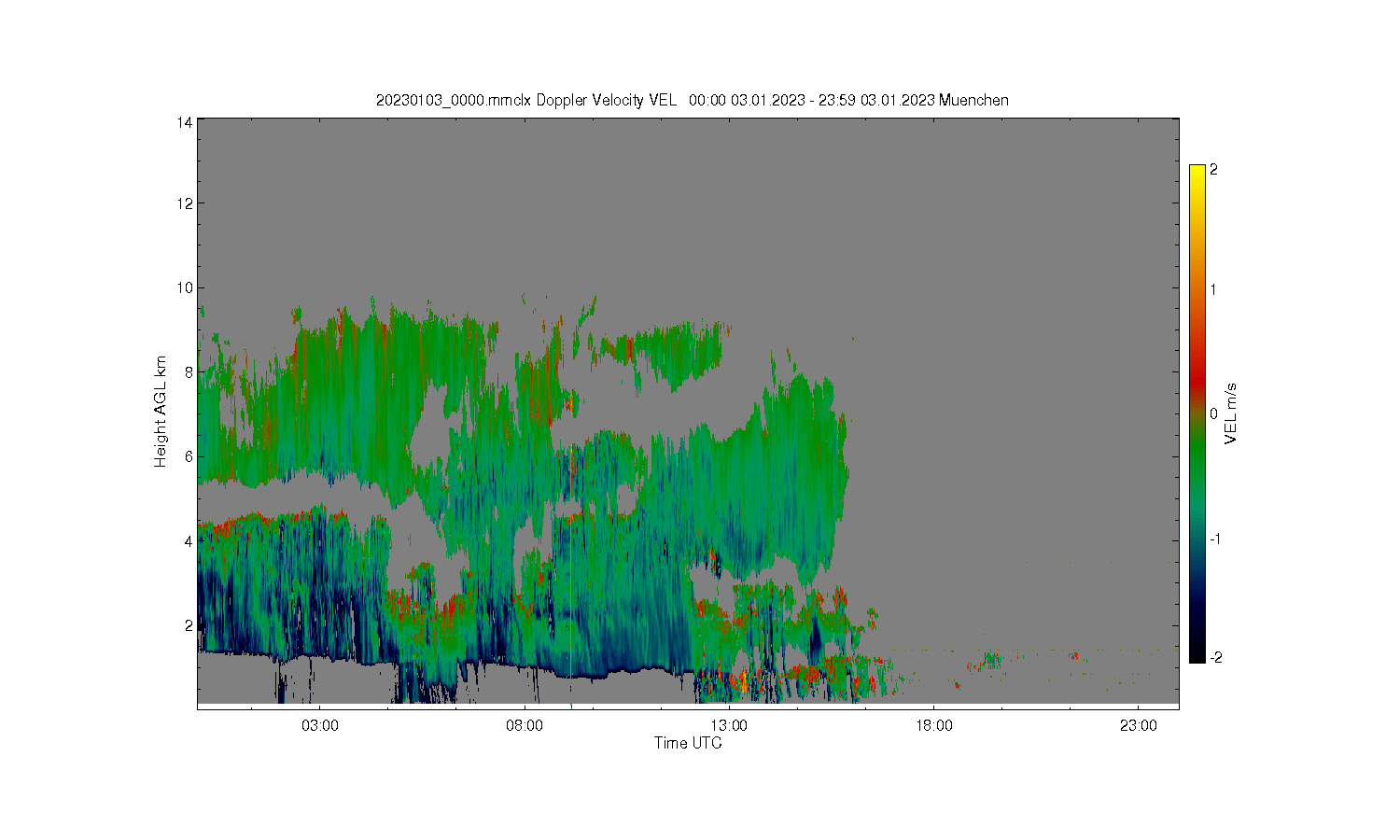This screenshot has height=840, width=1400.
Task: Click the black bottom of the velocity colorbar
Action: point(1197,653)
